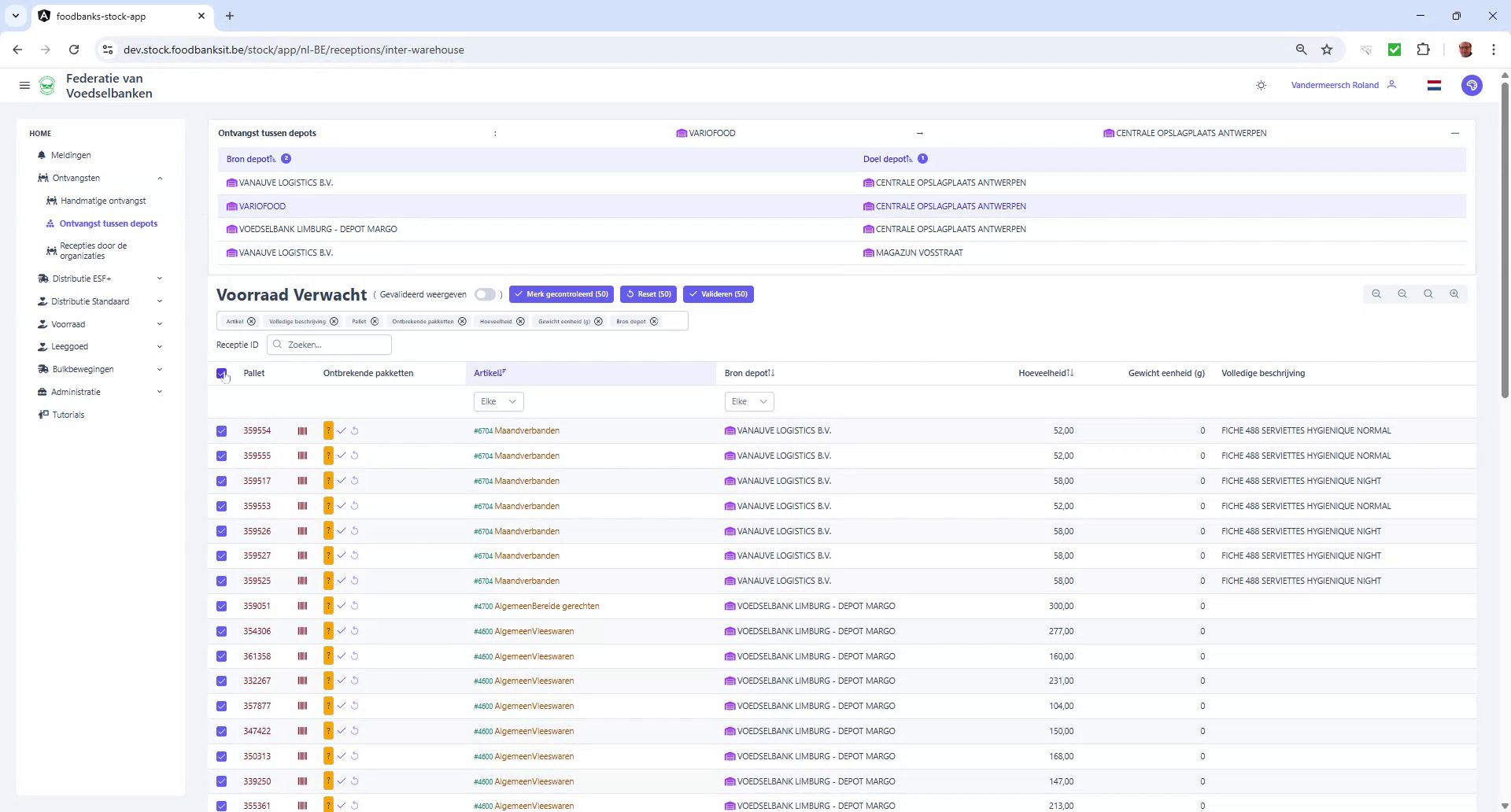Click the Valideren (50) button
Viewport: 1511px width, 812px height.
tap(718, 293)
